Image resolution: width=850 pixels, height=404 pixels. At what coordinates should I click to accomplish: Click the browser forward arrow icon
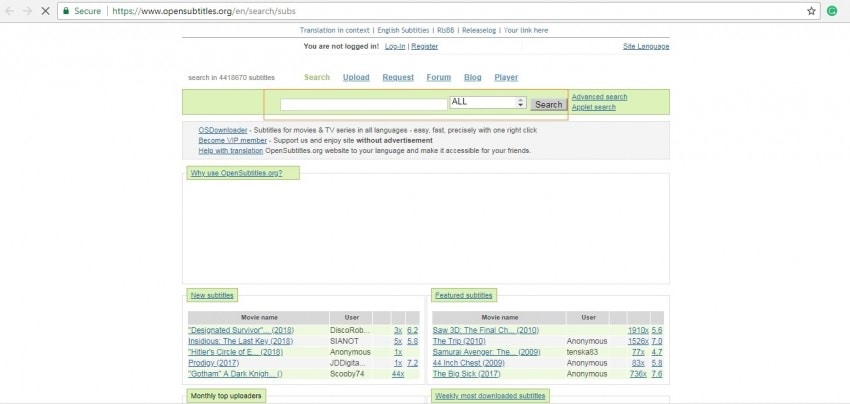[28, 11]
